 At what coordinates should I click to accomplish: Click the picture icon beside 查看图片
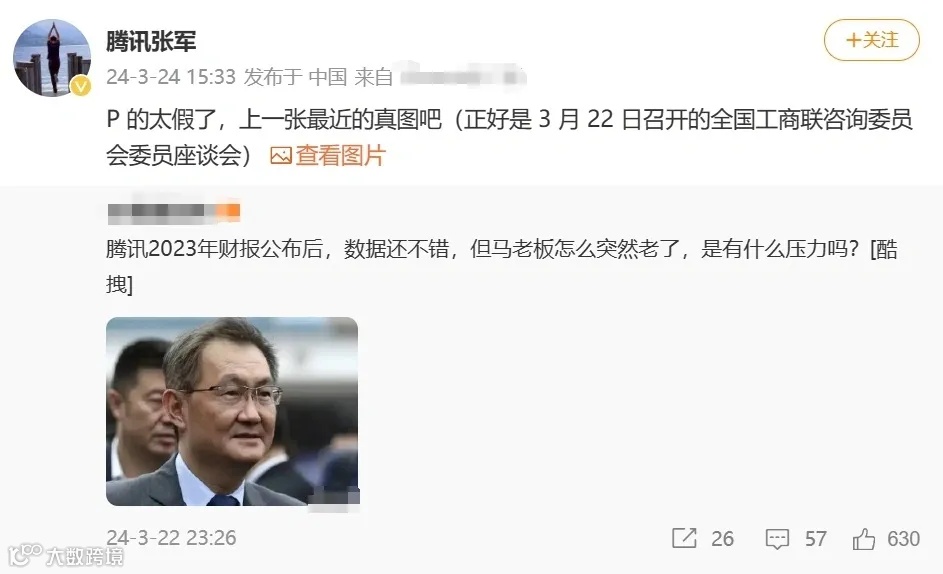coord(281,156)
